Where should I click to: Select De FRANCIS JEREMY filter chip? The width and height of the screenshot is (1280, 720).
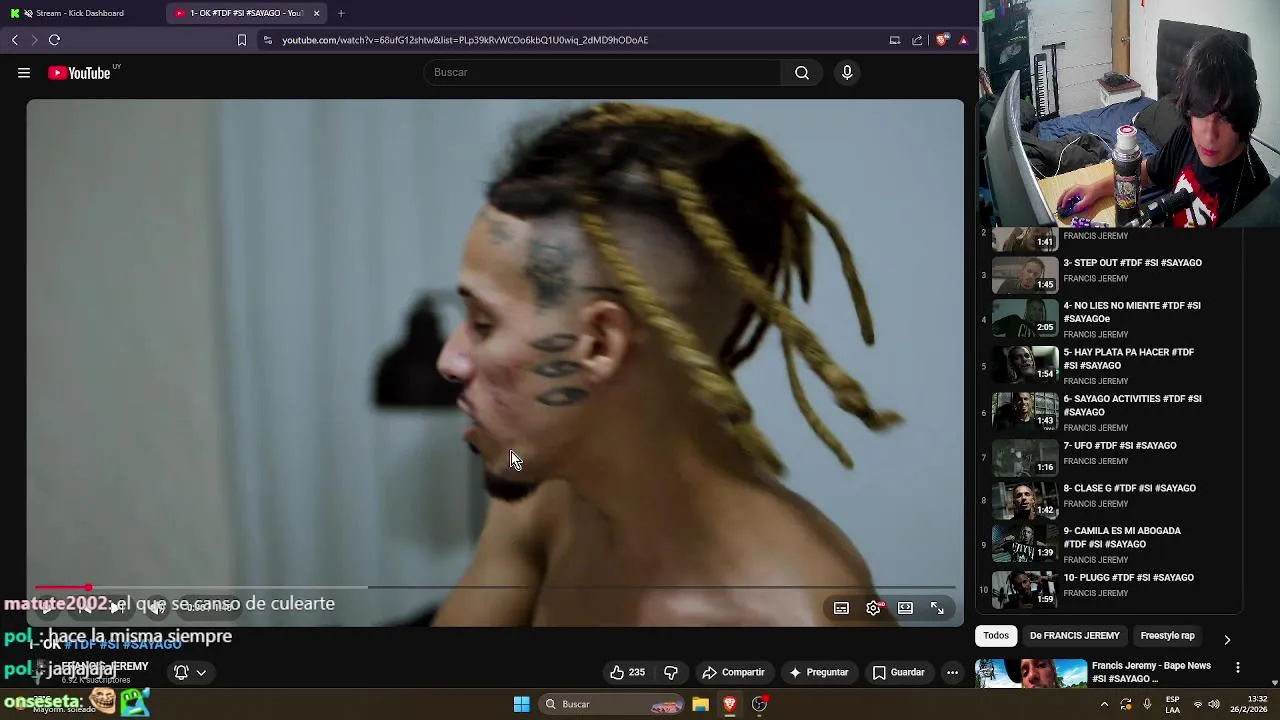pyautogui.click(x=1075, y=635)
